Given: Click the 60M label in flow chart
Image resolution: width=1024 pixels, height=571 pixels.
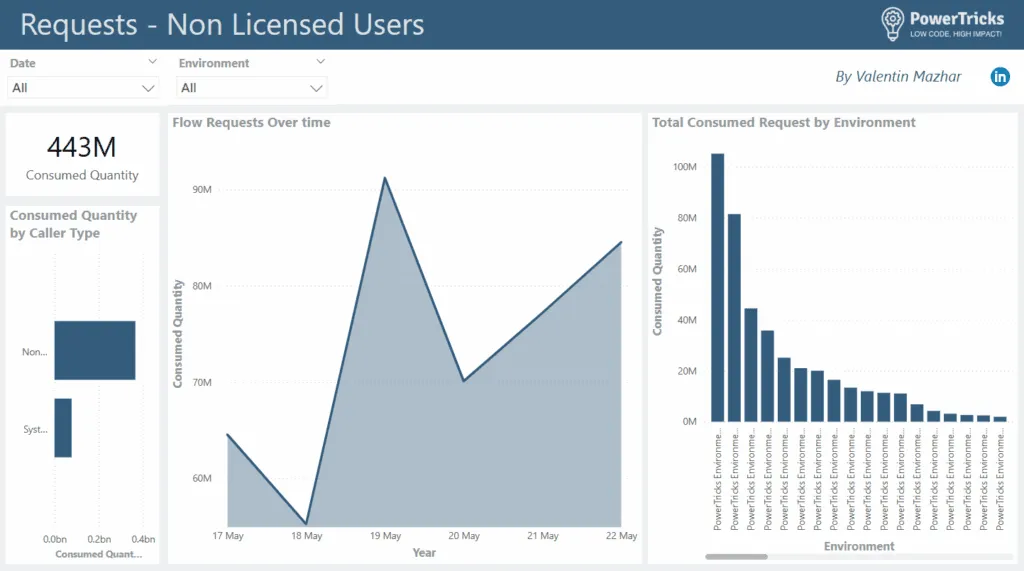Looking at the screenshot, I should coord(202,478).
